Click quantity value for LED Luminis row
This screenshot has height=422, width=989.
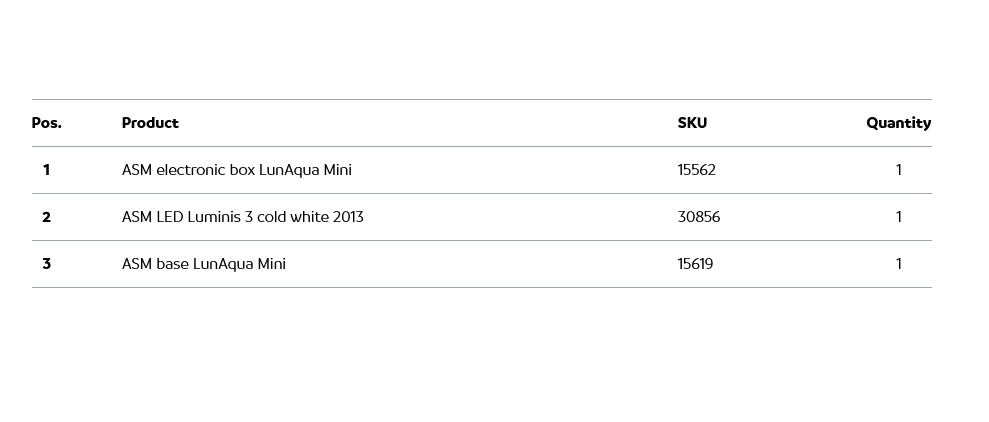[899, 217]
